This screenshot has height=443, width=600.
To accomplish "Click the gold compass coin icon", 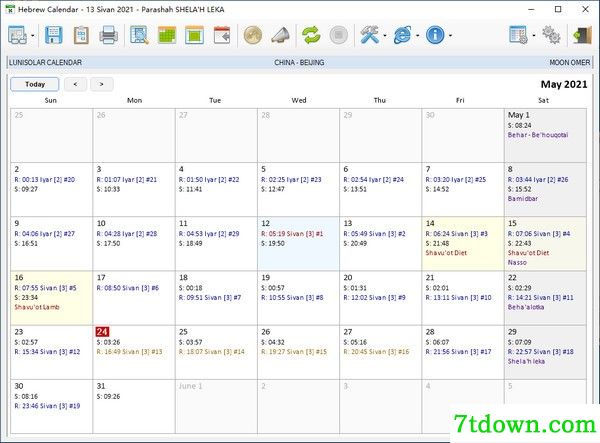I will [253, 35].
